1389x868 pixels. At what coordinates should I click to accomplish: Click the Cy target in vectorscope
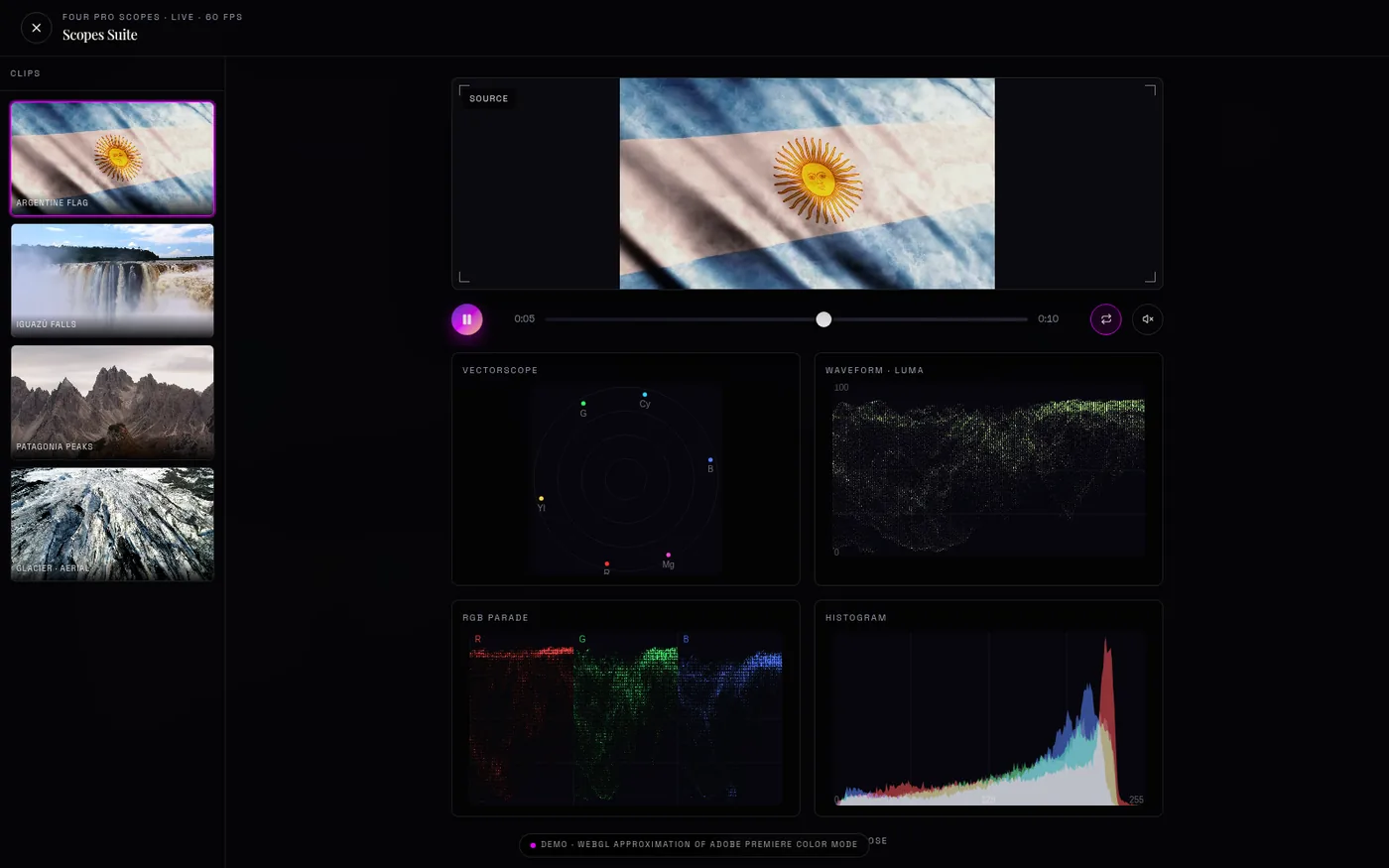(645, 400)
